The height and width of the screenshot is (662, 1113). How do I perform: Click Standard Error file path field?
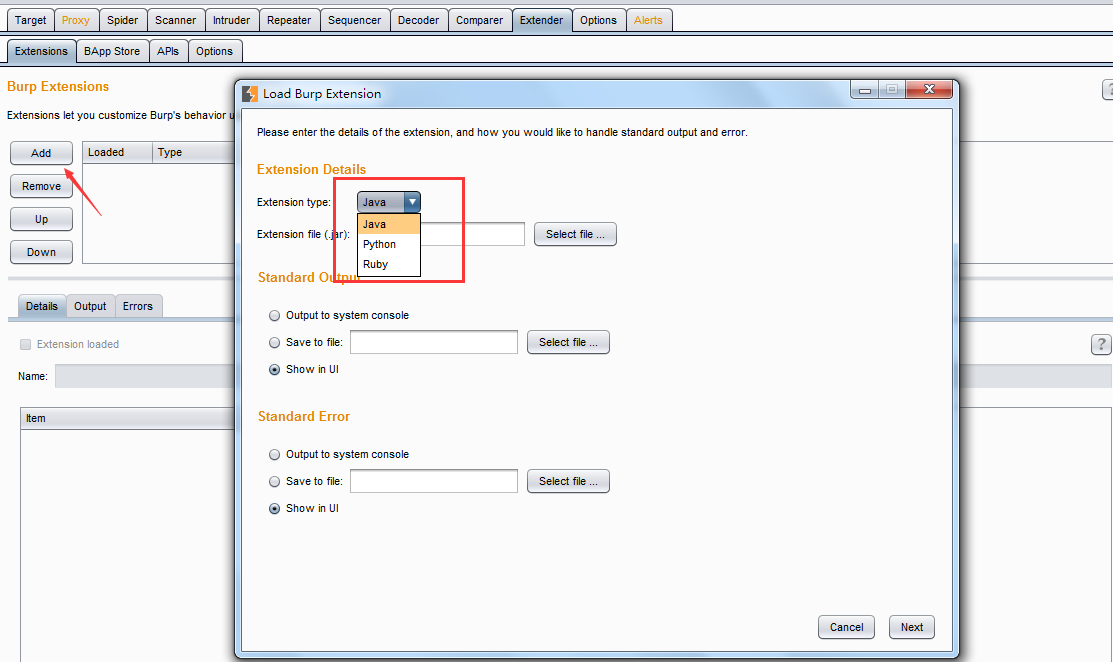point(434,481)
